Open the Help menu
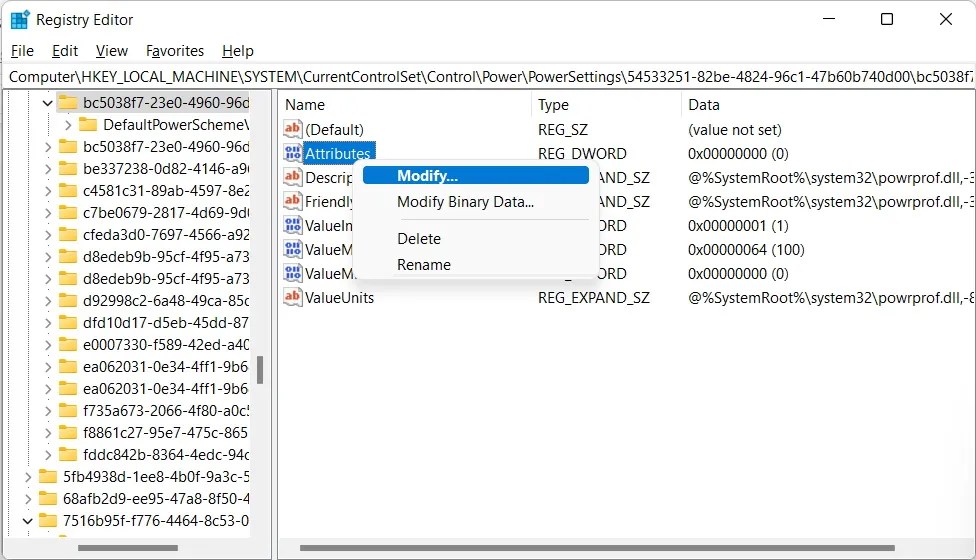This screenshot has width=976, height=560. [x=238, y=51]
